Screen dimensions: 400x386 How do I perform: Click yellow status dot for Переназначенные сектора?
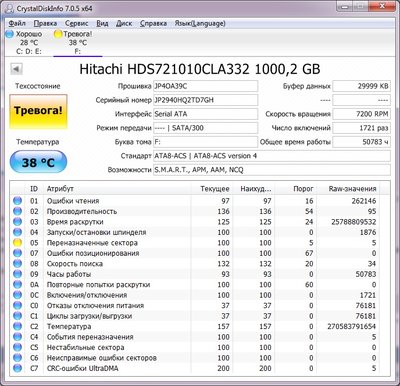(x=17, y=242)
